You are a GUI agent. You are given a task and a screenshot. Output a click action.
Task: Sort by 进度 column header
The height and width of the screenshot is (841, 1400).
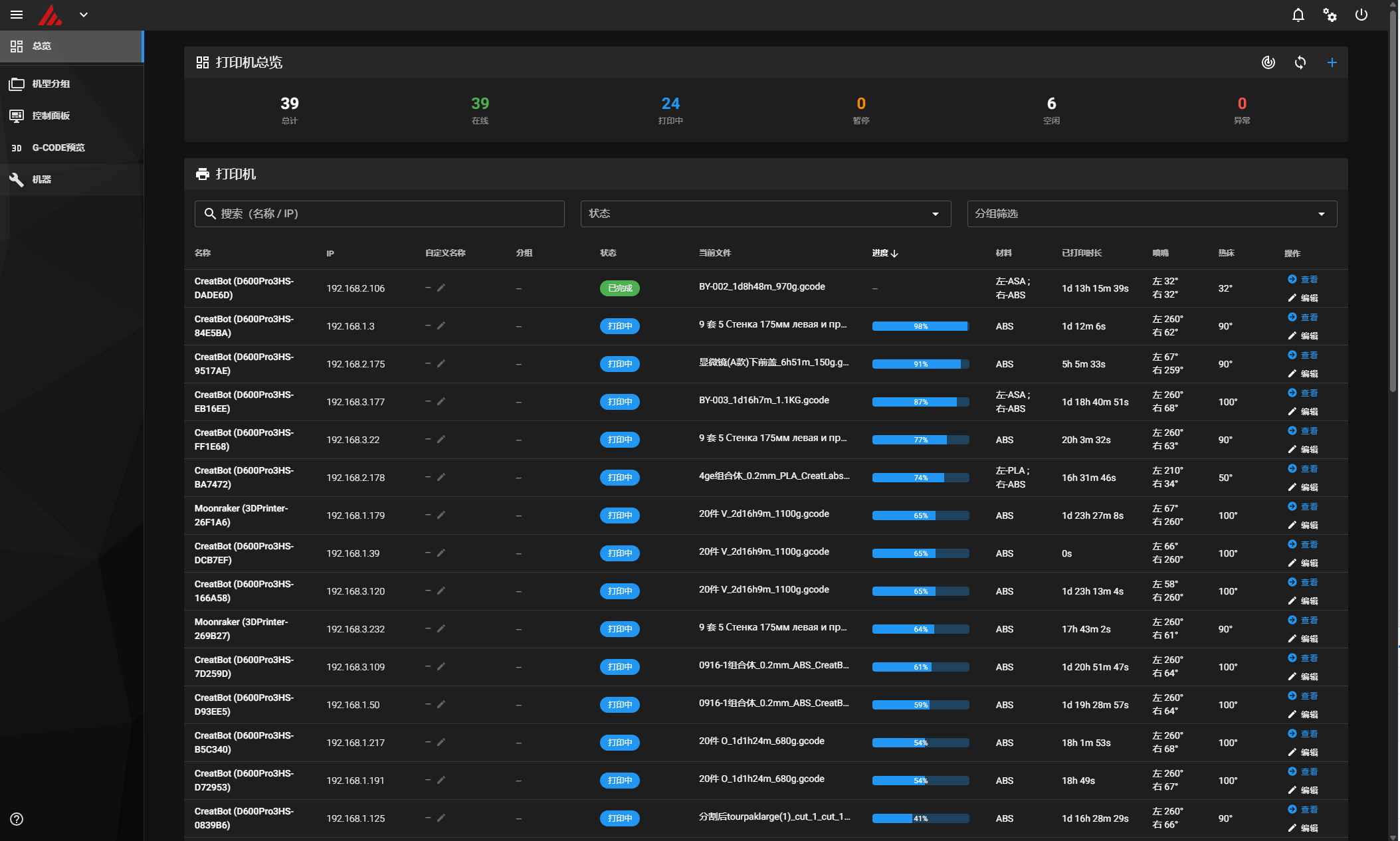pyautogui.click(x=885, y=253)
